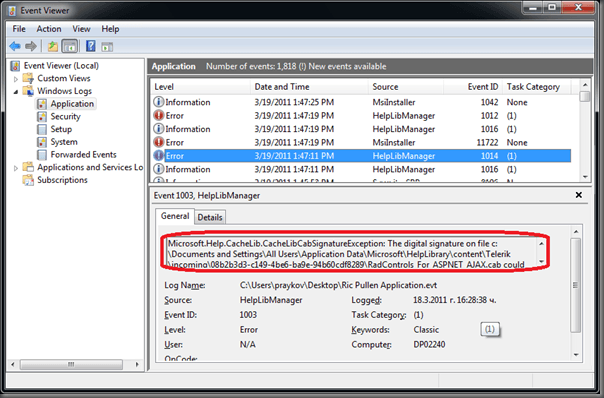Click the Back arrow toolbar icon
The width and height of the screenshot is (604, 398).
15,47
